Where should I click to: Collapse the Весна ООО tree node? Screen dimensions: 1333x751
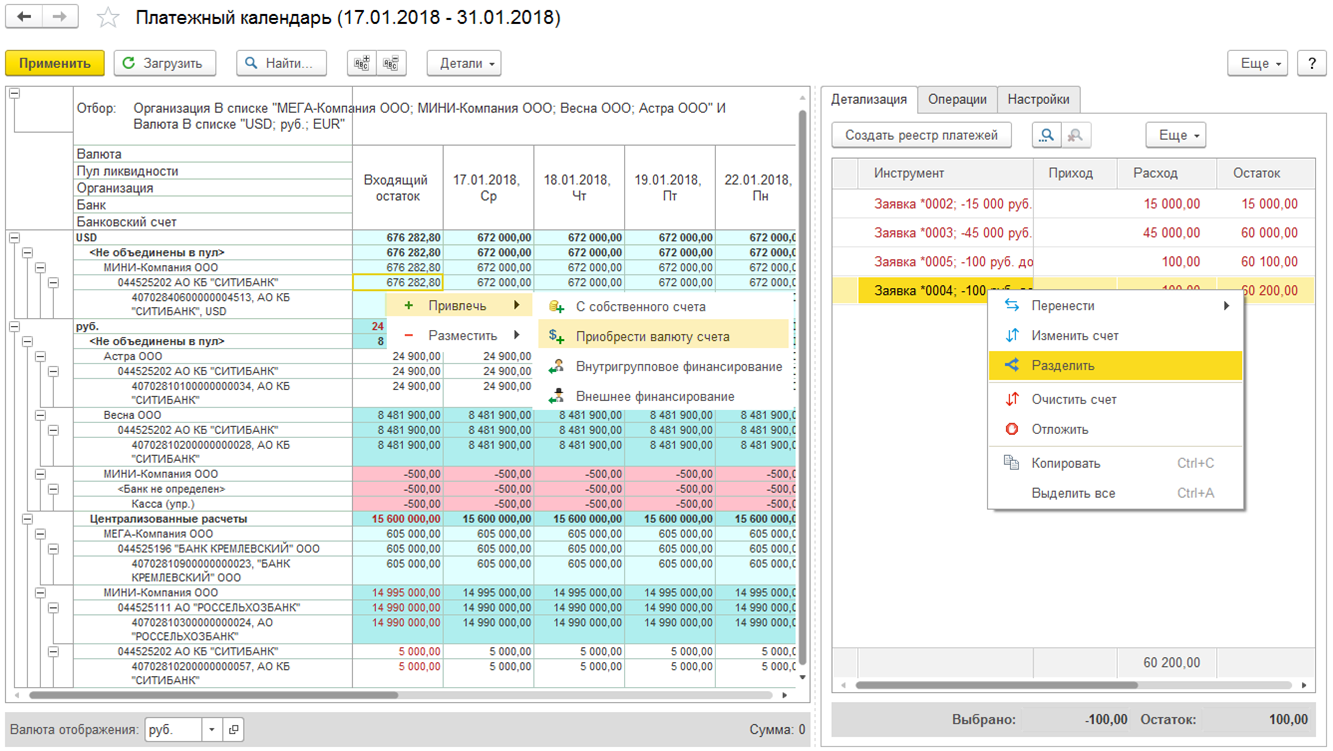coord(40,415)
